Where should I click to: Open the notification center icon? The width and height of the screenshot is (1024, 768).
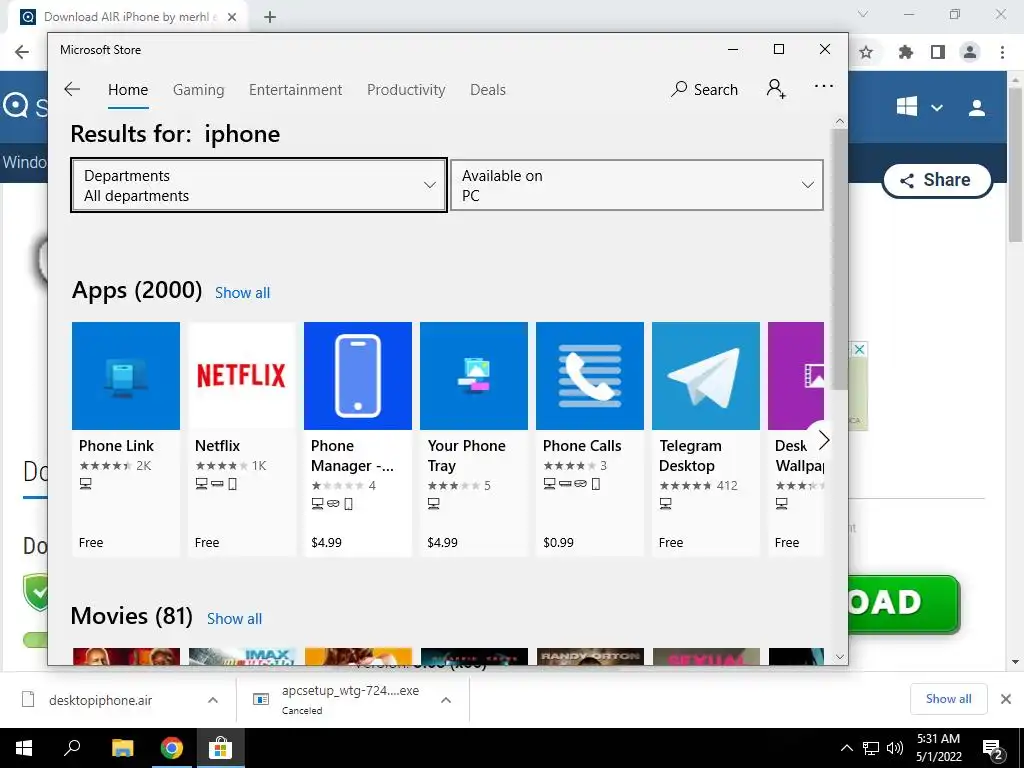[x=993, y=749]
